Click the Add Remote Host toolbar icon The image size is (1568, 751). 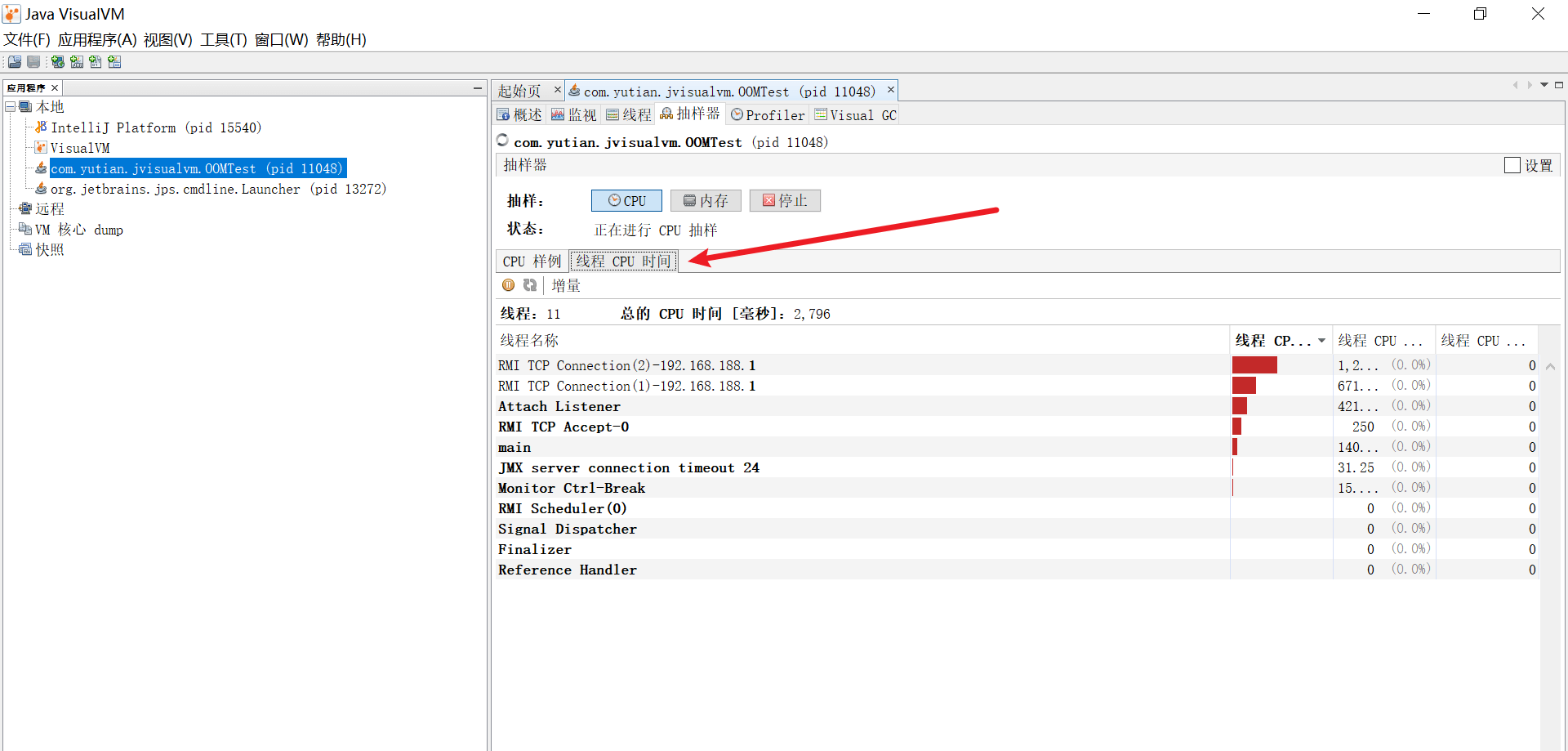[58, 62]
